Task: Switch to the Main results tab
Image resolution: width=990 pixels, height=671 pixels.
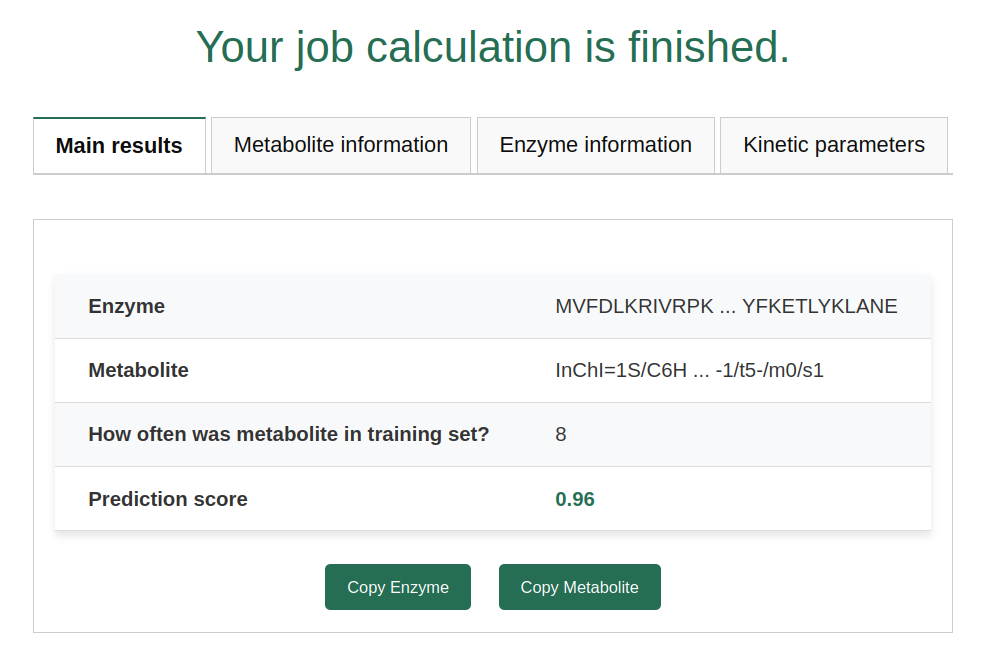Action: pos(119,146)
